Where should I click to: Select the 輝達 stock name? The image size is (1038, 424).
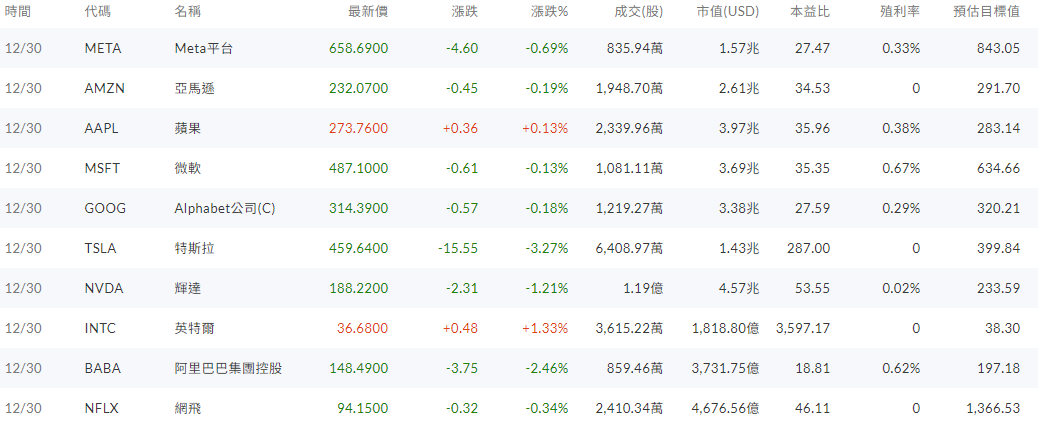187,288
